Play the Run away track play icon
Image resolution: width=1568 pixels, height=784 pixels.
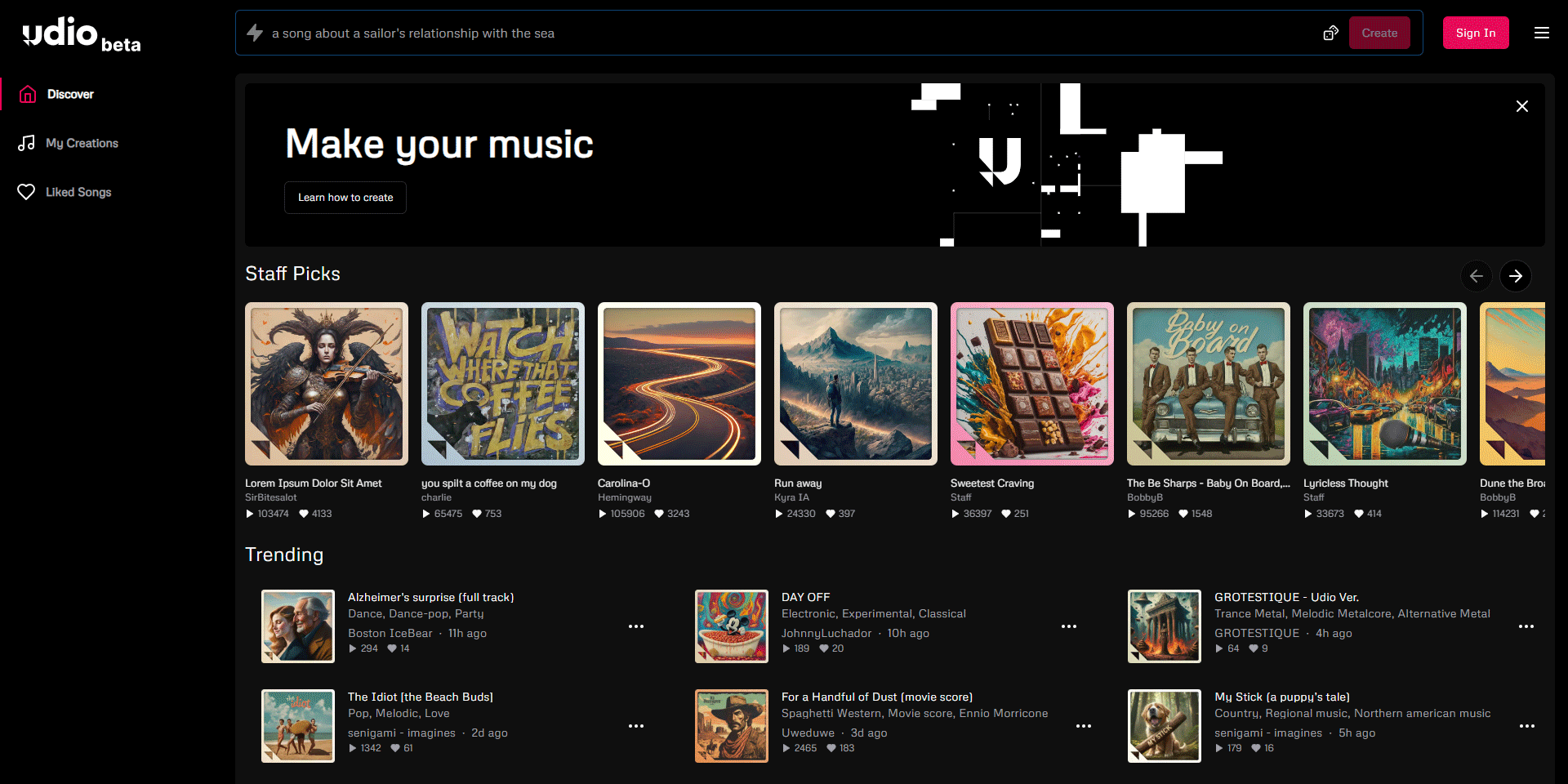coord(779,514)
